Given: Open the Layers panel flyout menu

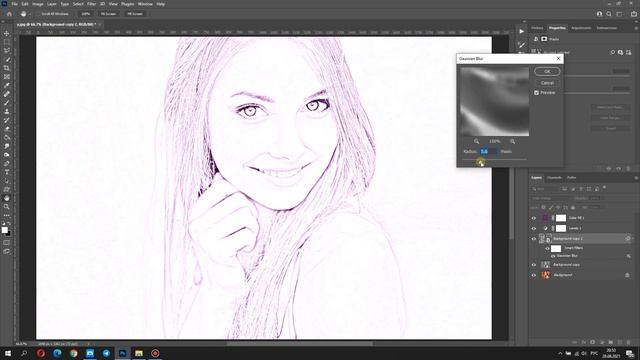Looking at the screenshot, I should (x=636, y=178).
